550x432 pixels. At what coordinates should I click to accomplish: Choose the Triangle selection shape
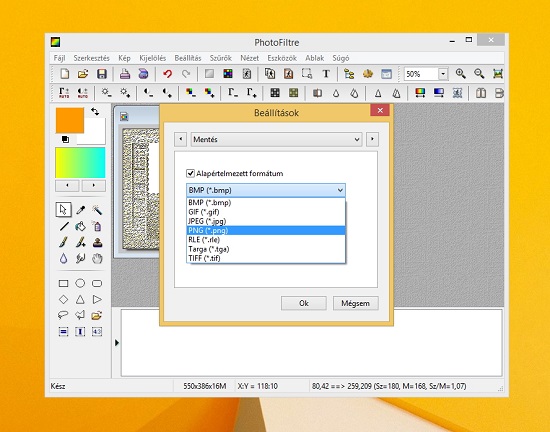point(80,299)
